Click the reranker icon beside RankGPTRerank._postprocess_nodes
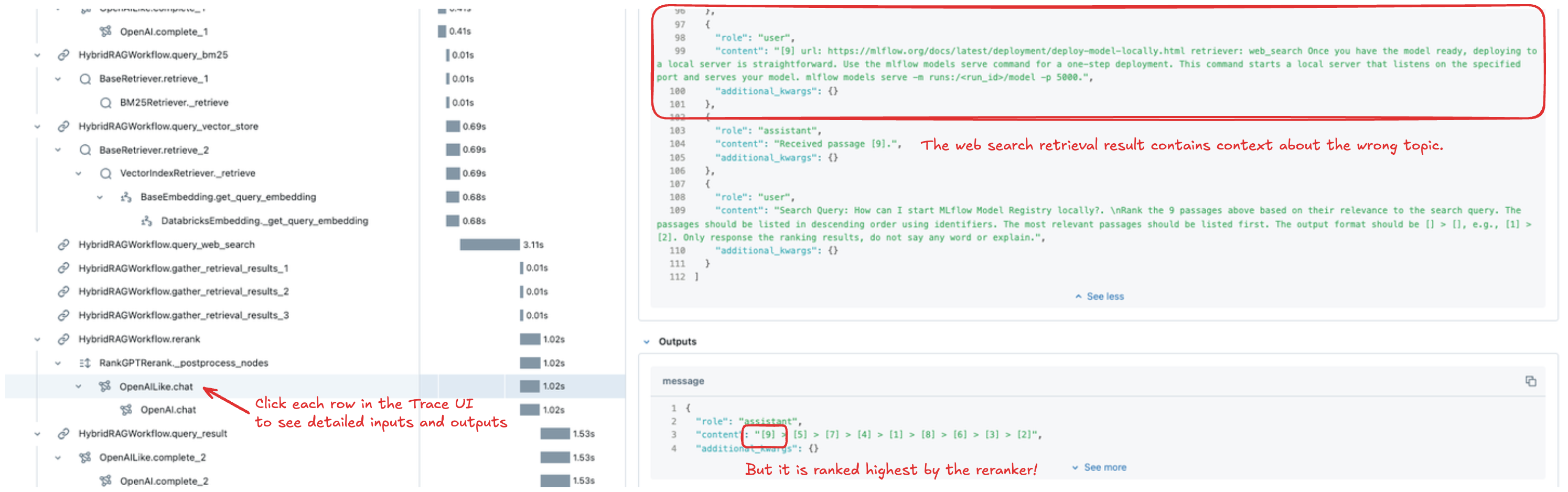The height and width of the screenshot is (492, 1568). [x=84, y=363]
